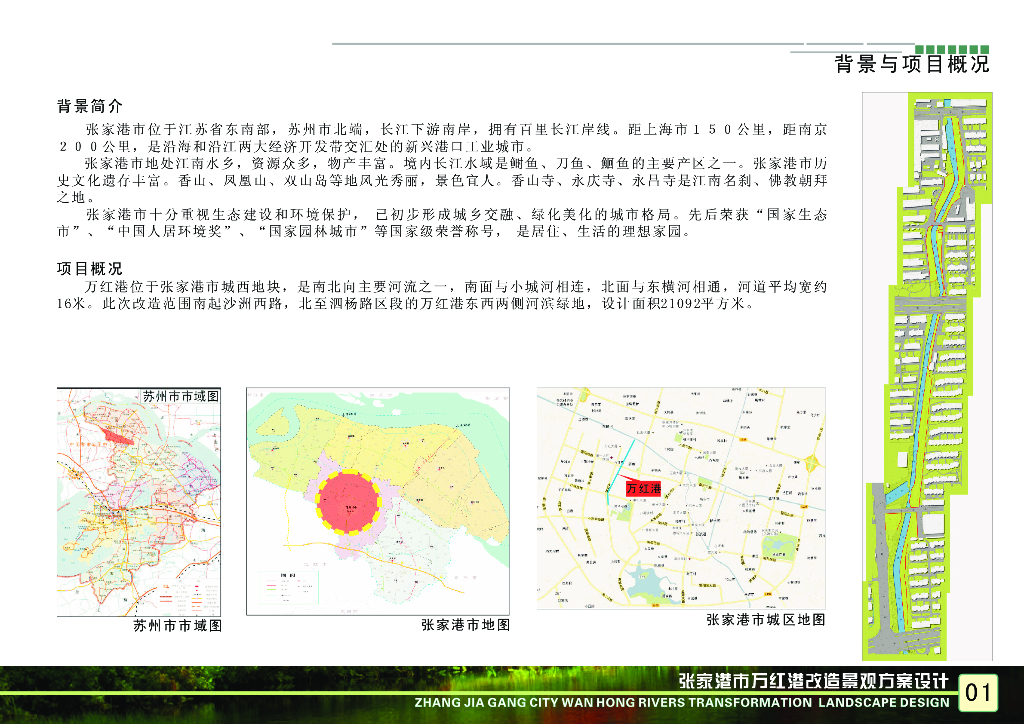Click the red 万红港 label on the map
1024x724 pixels.
point(643,488)
